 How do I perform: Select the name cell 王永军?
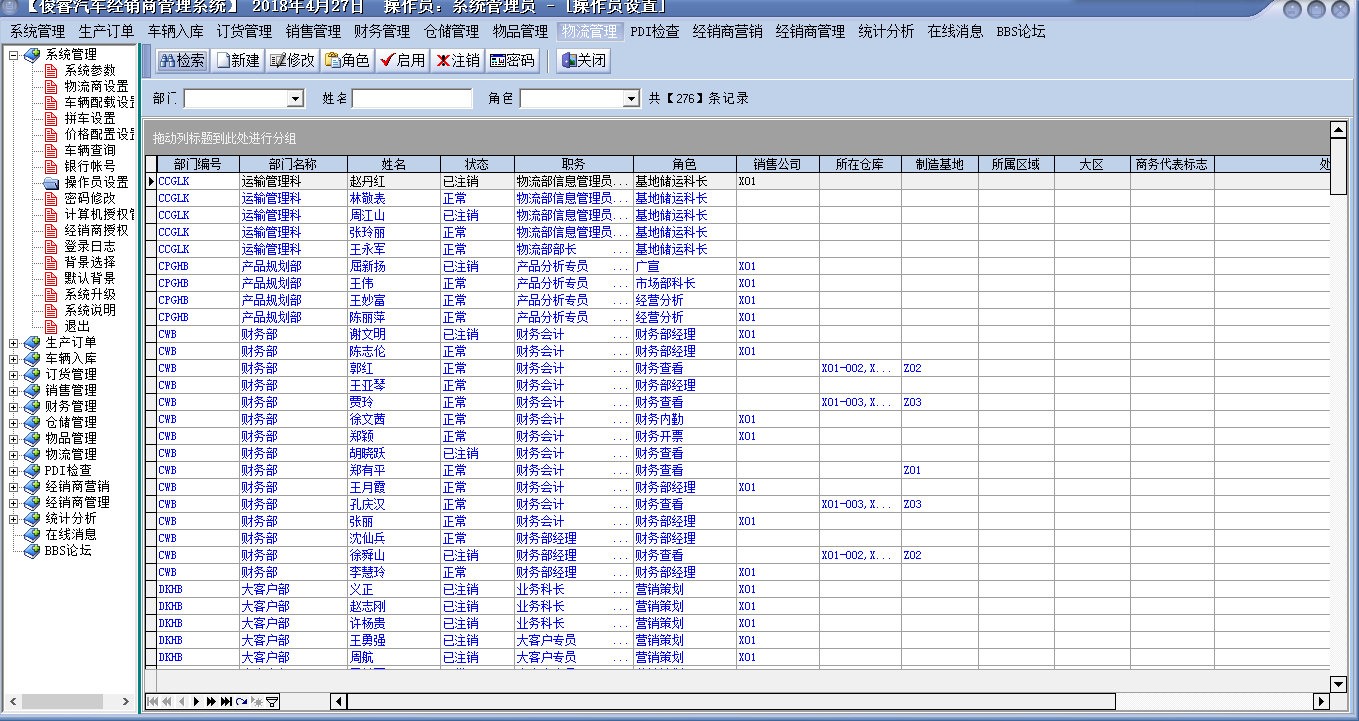(x=393, y=249)
